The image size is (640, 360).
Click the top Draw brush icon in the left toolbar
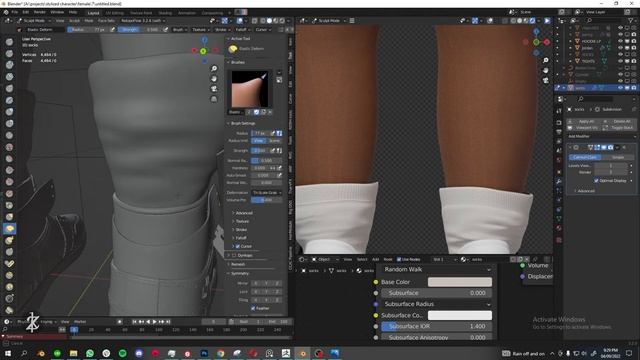pos(9,42)
